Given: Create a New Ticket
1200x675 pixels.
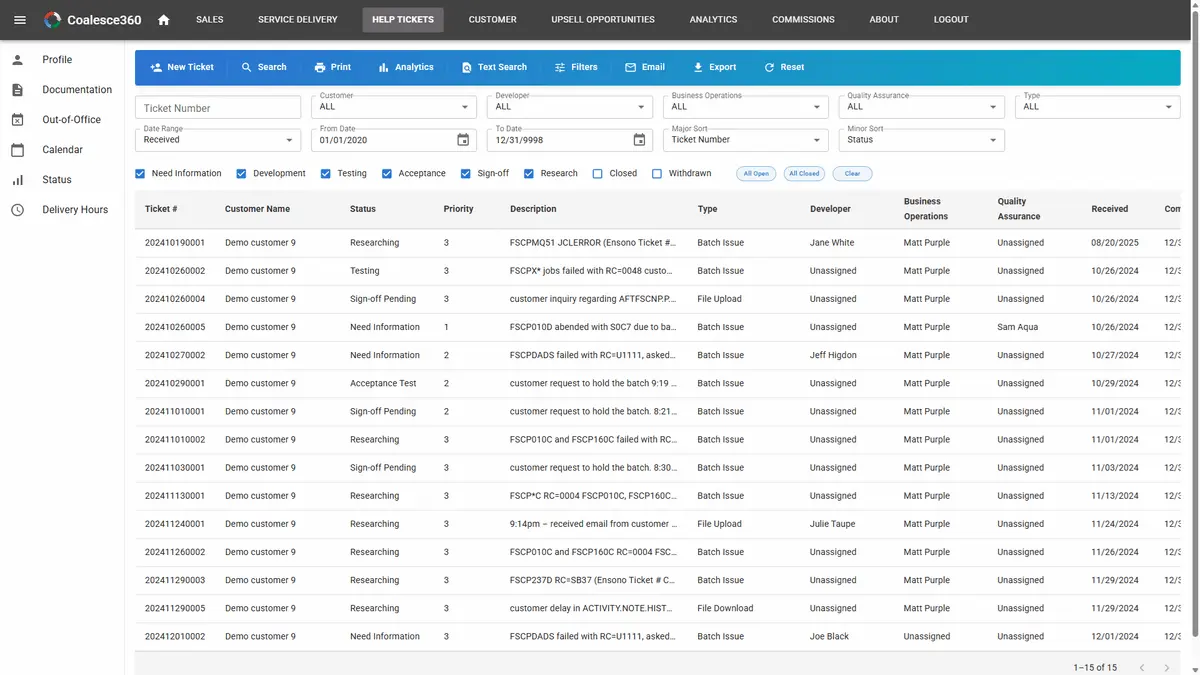Looking at the screenshot, I should tap(182, 67).
